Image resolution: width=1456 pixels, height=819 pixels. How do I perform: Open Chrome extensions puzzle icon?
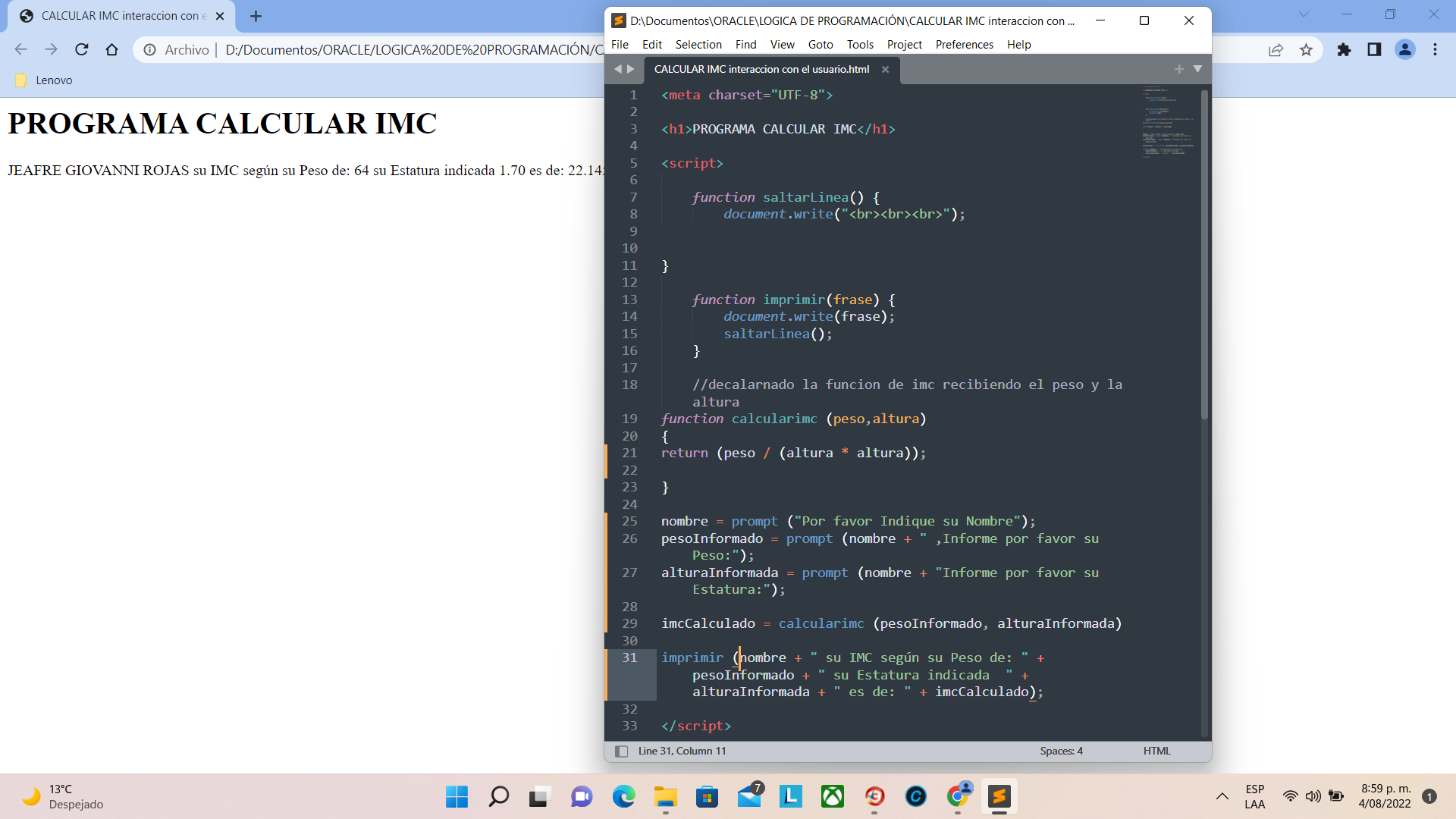(x=1344, y=50)
